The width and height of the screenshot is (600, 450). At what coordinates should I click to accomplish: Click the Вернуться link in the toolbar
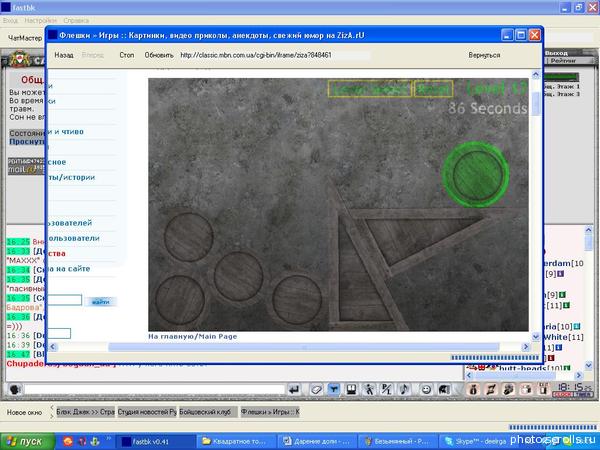484,55
